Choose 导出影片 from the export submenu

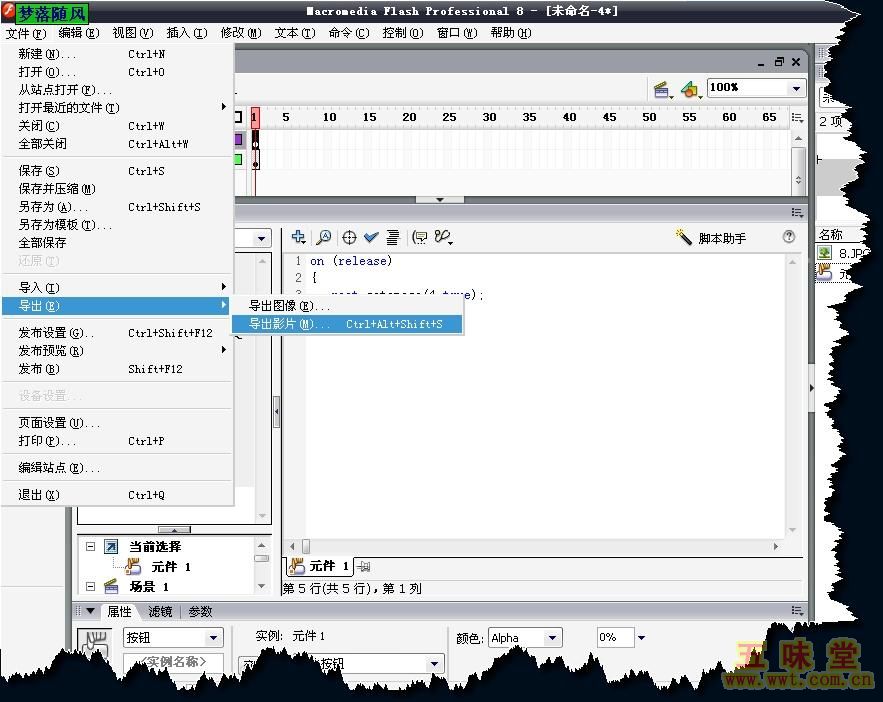pos(346,324)
